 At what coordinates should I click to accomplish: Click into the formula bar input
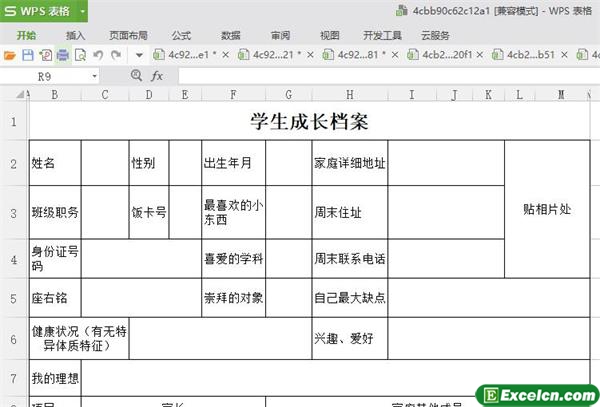coord(389,76)
